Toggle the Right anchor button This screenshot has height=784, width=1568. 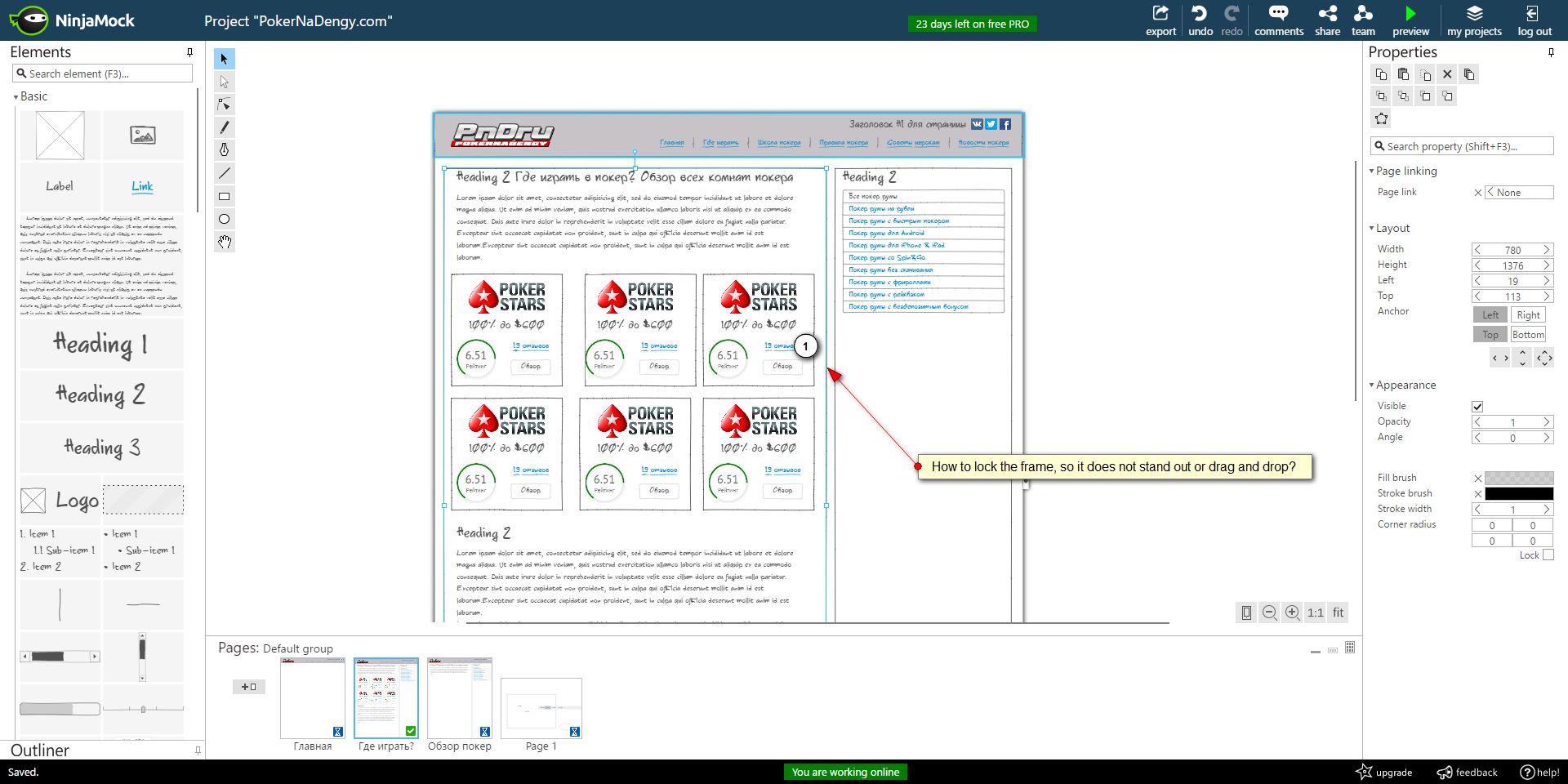coord(1528,315)
